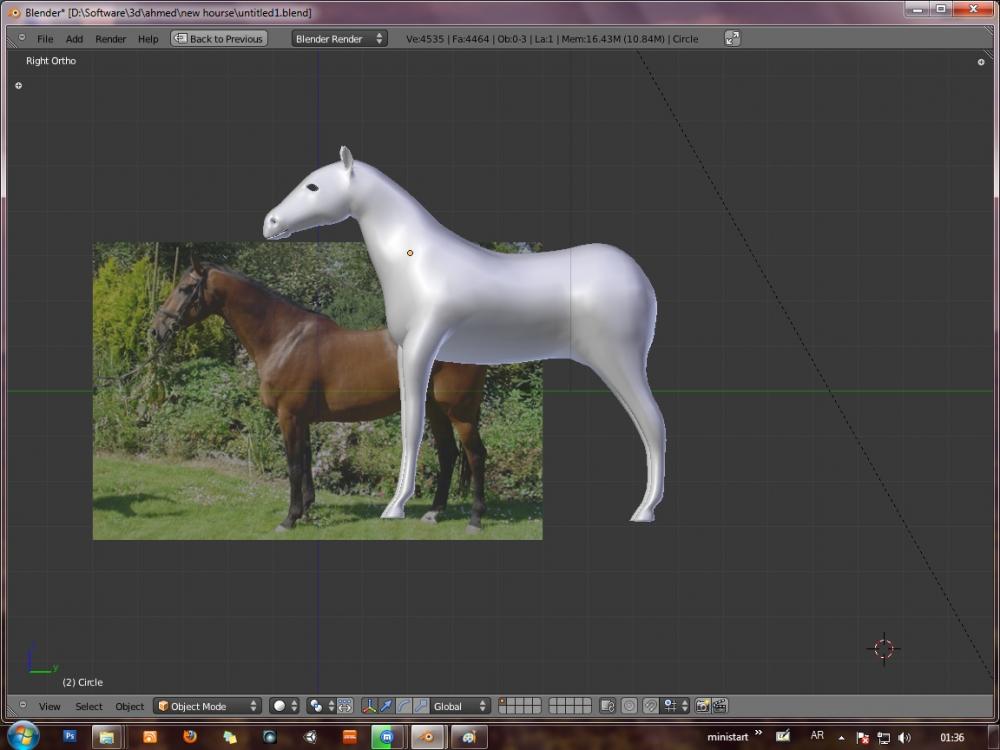This screenshot has height=750, width=1000.
Task: Select the scale manipulator icon
Action: [x=420, y=706]
